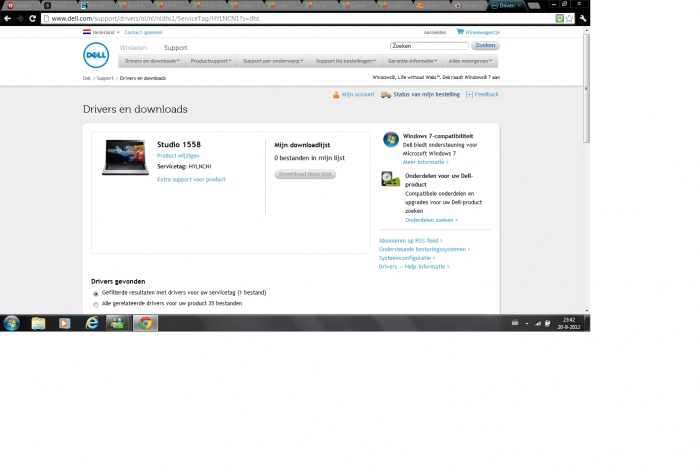Click the keyboard tray icon

click(x=515, y=323)
